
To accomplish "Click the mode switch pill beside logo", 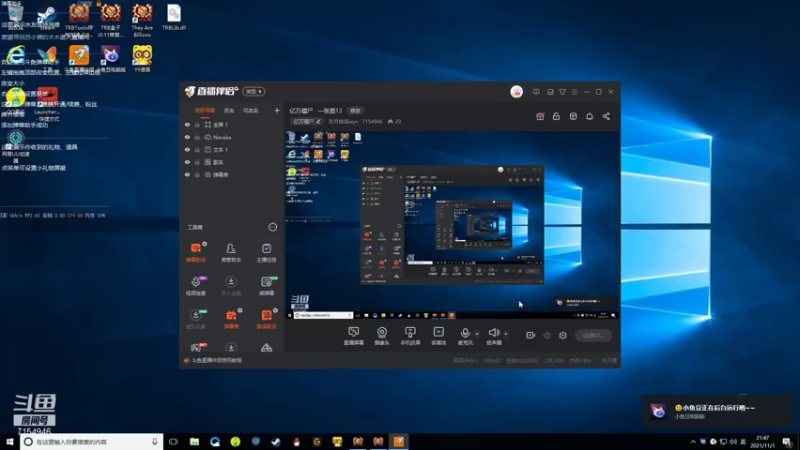I will pyautogui.click(x=254, y=91).
